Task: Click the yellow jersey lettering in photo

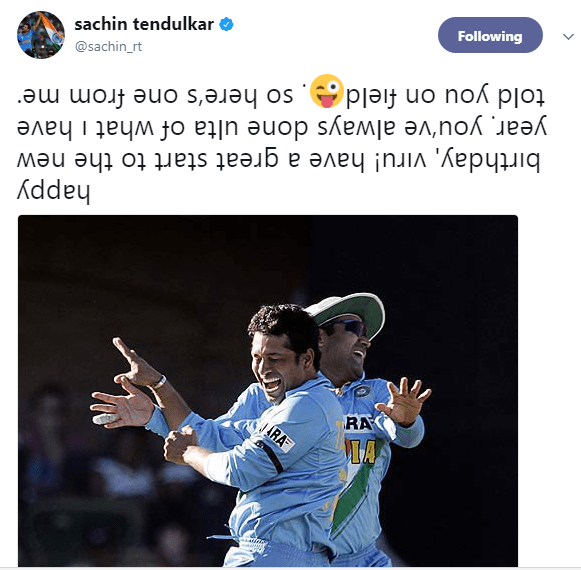Action: coord(361,452)
